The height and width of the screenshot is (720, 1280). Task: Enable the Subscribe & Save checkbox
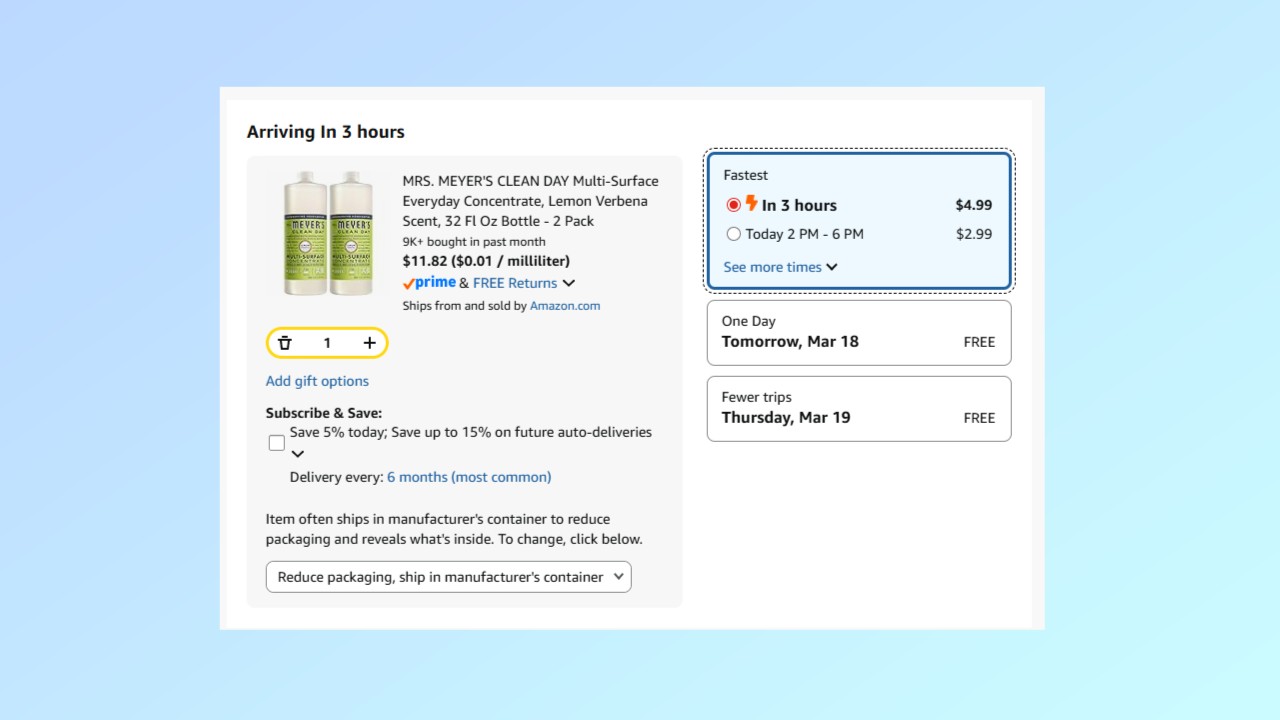click(x=276, y=442)
